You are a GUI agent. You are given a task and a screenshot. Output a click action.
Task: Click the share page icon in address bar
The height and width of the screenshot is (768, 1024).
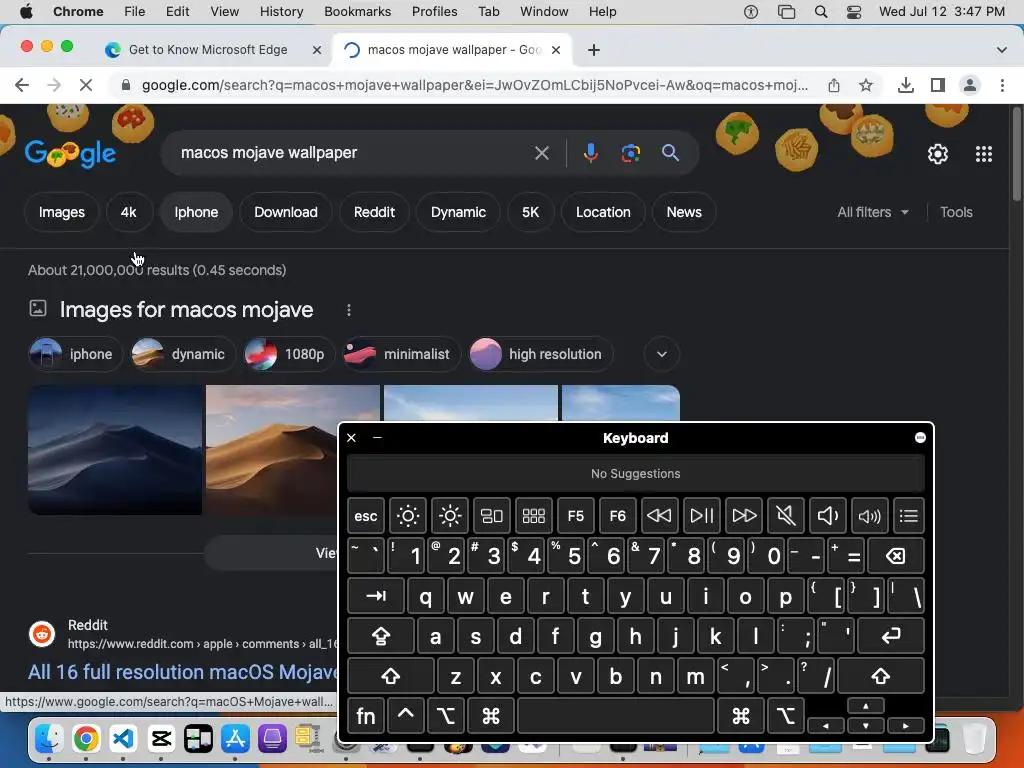coord(834,85)
